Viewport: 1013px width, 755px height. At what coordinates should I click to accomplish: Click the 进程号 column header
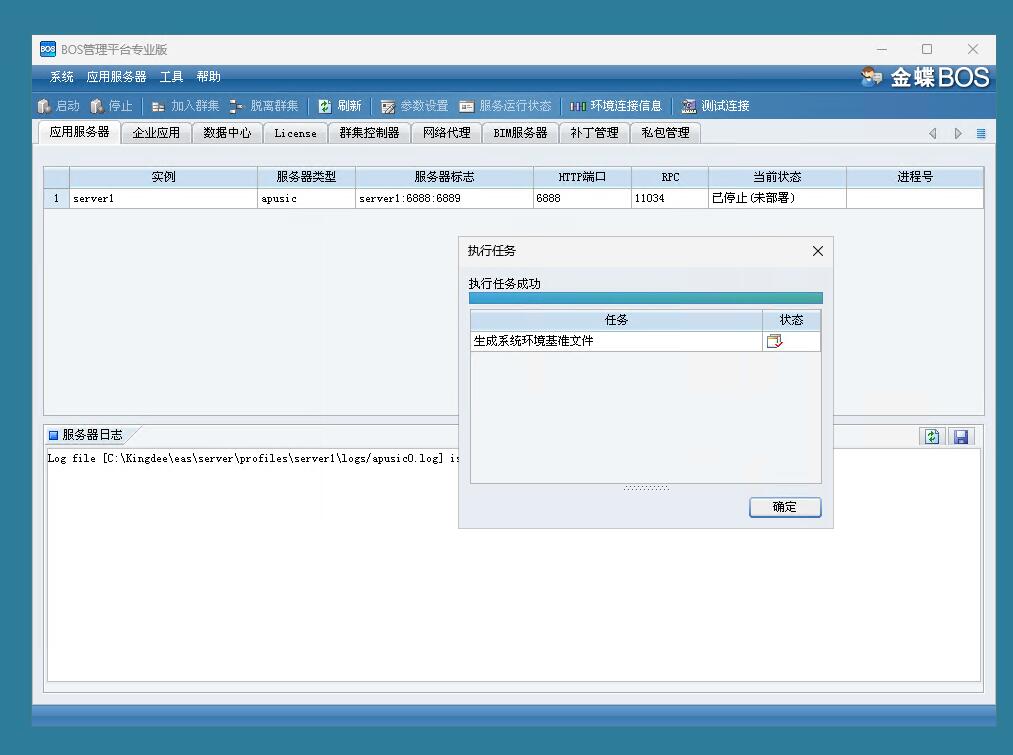[x=915, y=177]
